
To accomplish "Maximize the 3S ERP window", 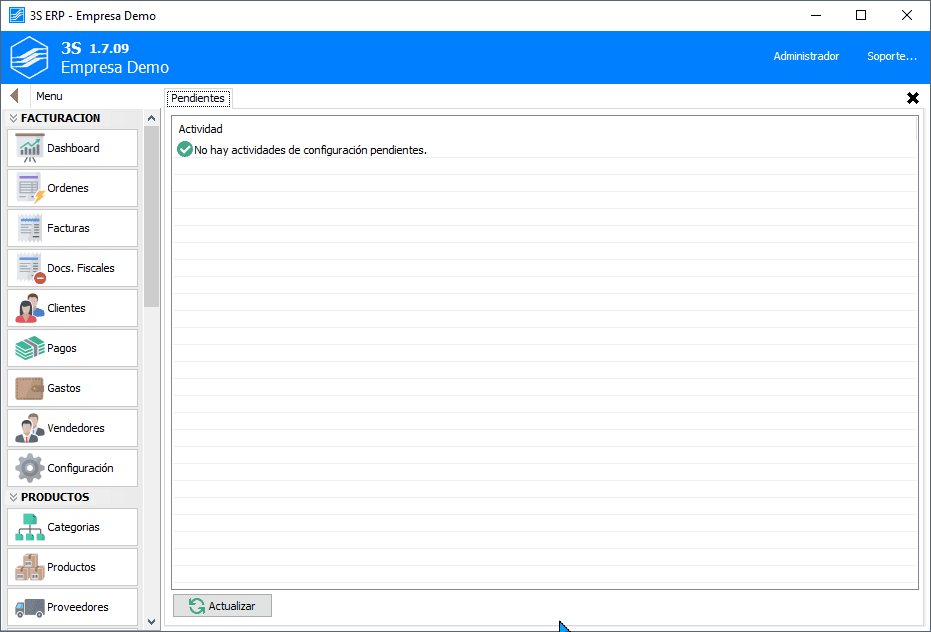I will tap(861, 15).
